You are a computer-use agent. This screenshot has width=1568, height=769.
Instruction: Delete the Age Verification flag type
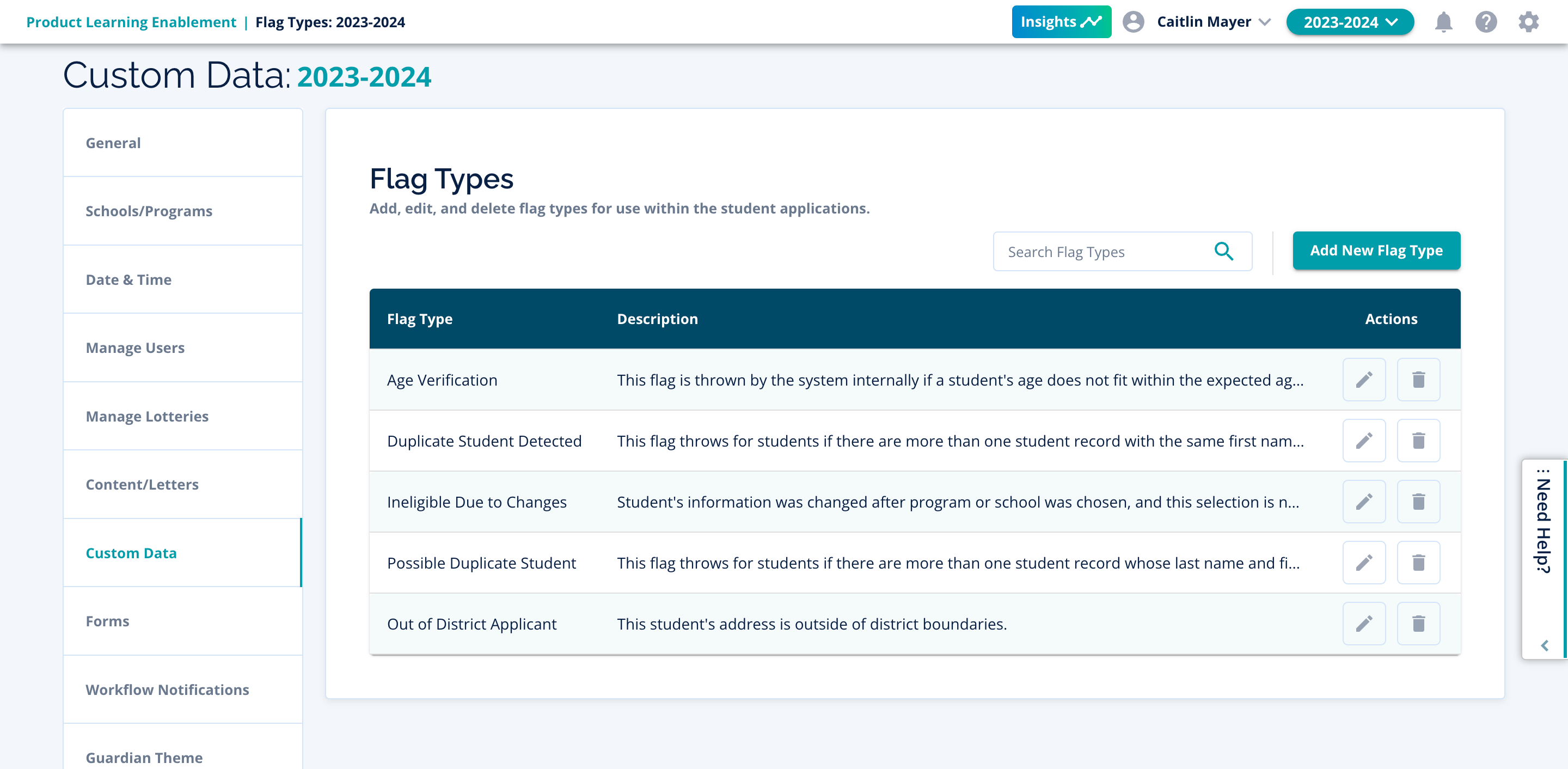click(1418, 380)
